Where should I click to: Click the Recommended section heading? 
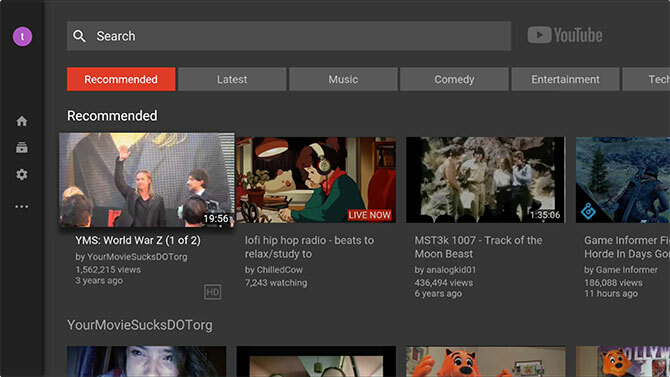pos(112,116)
